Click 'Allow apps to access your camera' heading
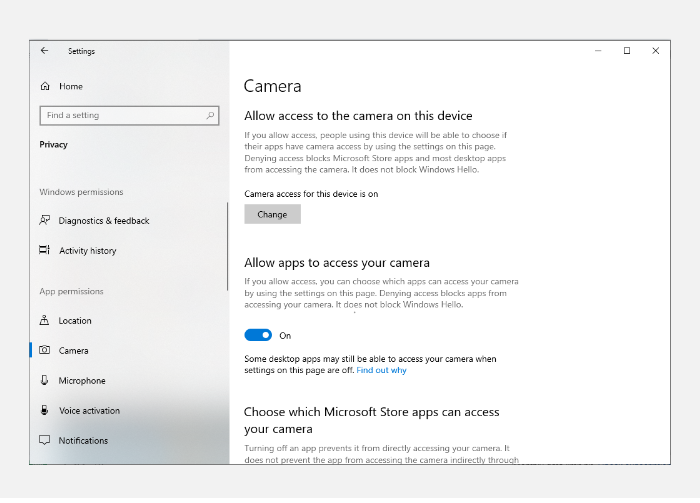 coord(337,263)
